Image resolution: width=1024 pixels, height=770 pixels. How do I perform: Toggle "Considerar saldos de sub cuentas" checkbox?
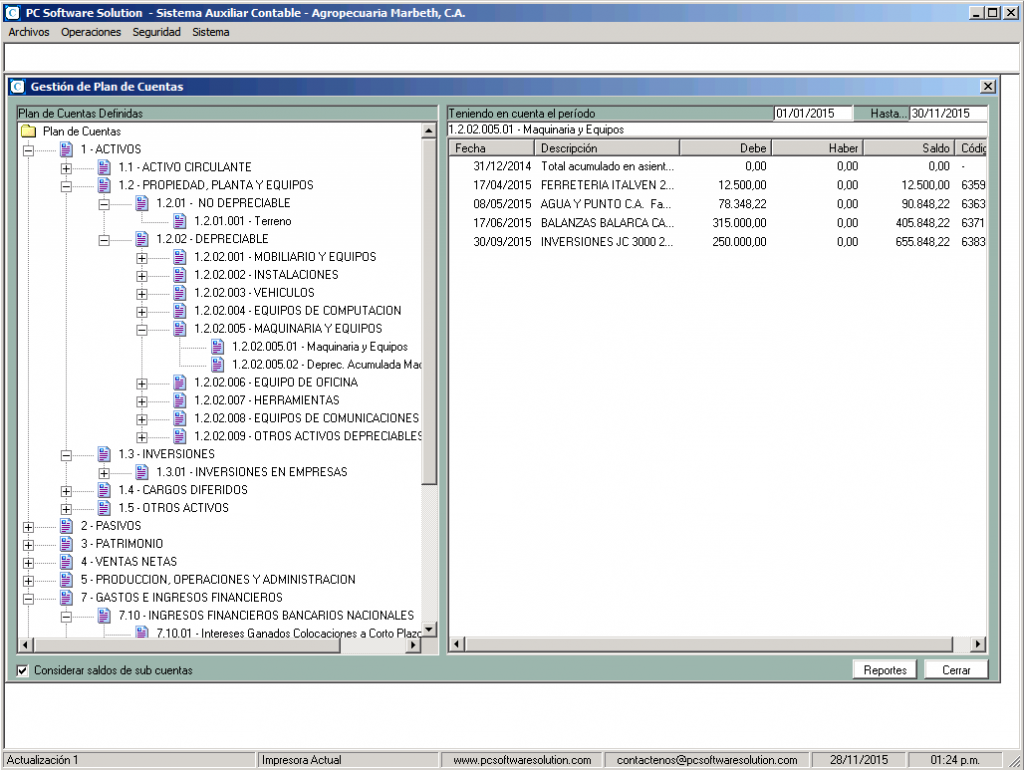(22, 670)
